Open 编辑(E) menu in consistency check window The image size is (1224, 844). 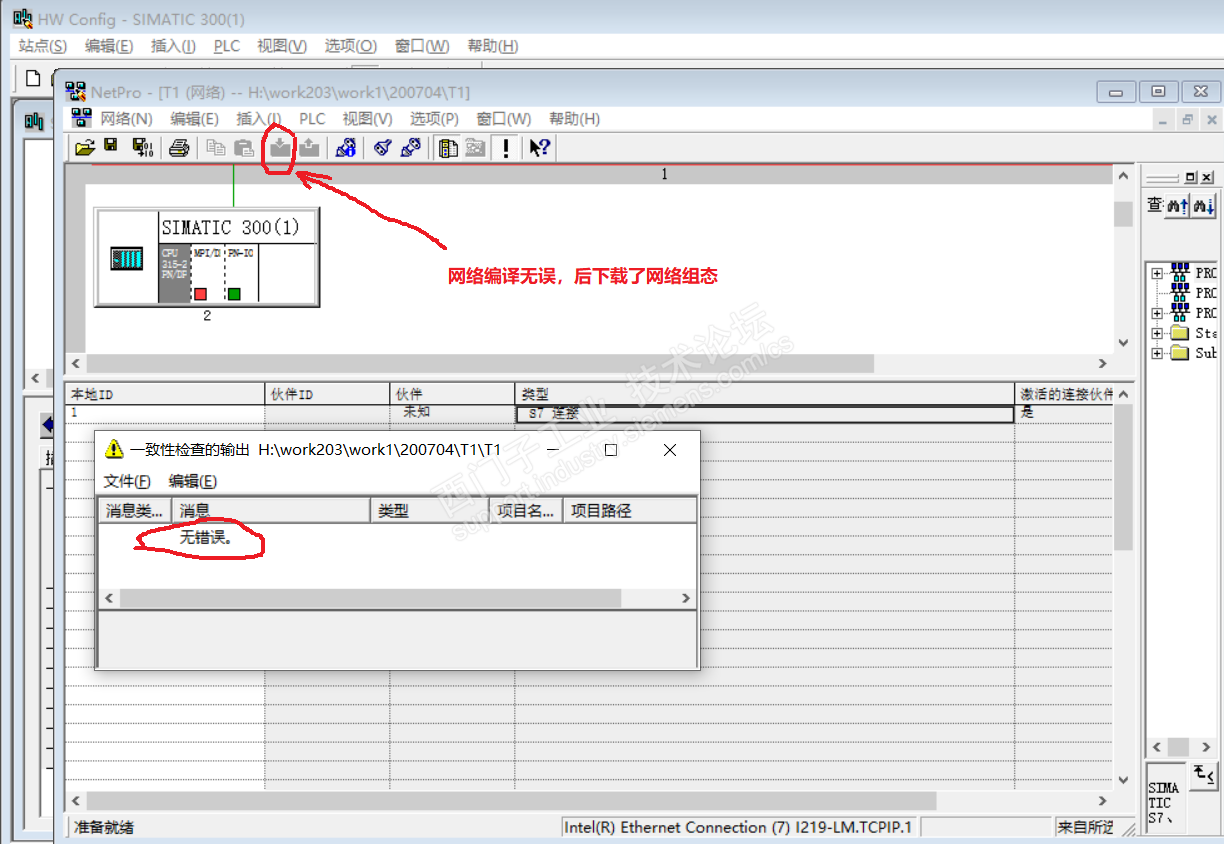(x=193, y=481)
